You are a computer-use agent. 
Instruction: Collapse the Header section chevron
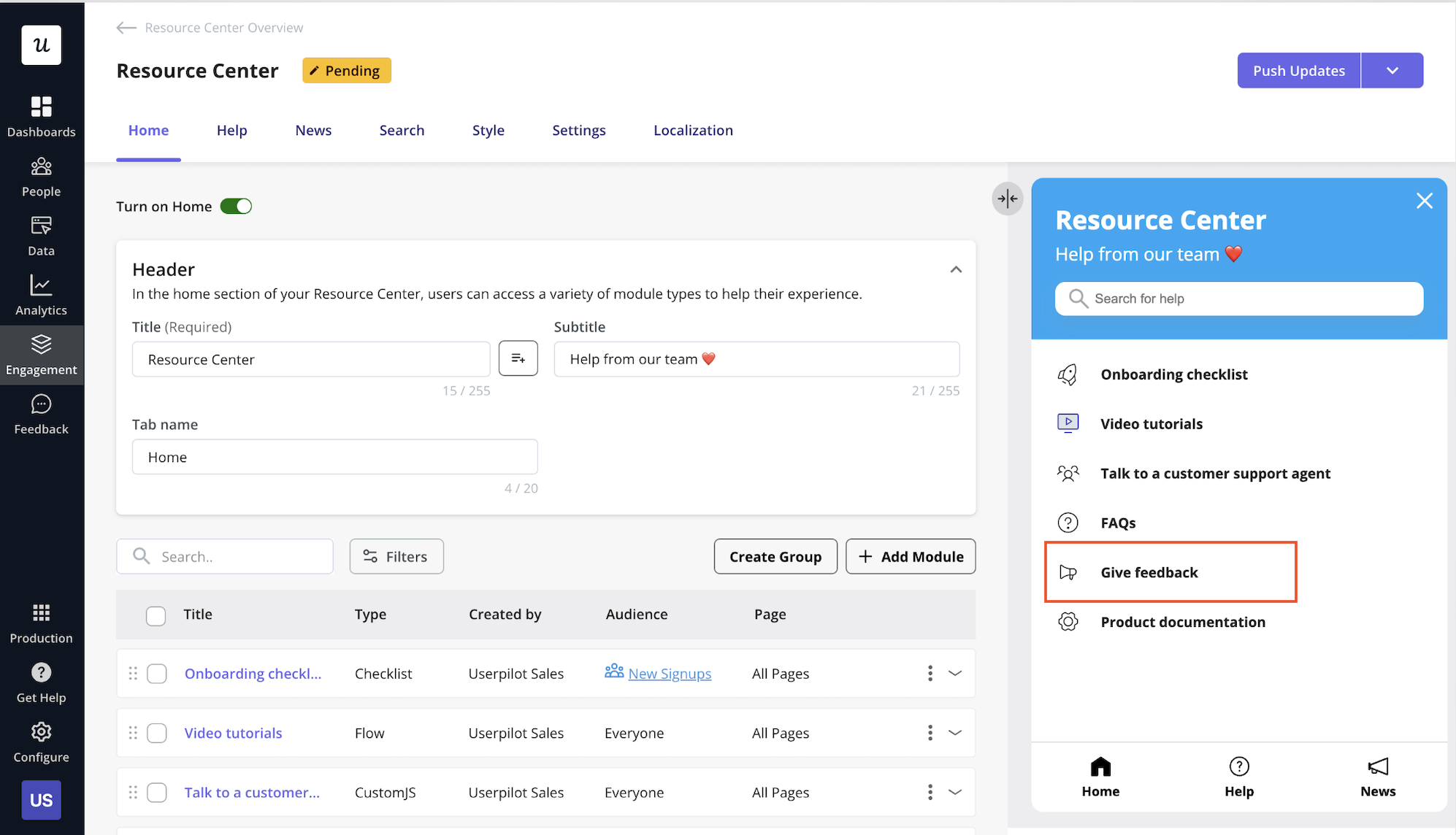pyautogui.click(x=955, y=270)
